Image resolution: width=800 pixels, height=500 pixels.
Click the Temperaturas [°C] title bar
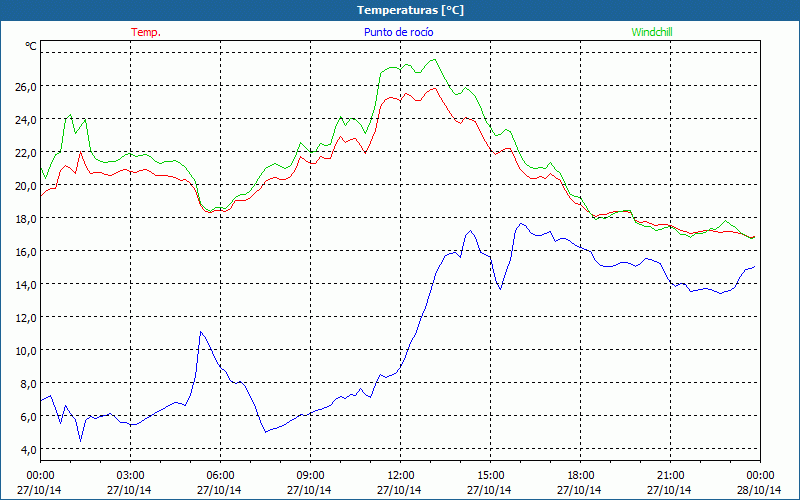click(x=400, y=10)
